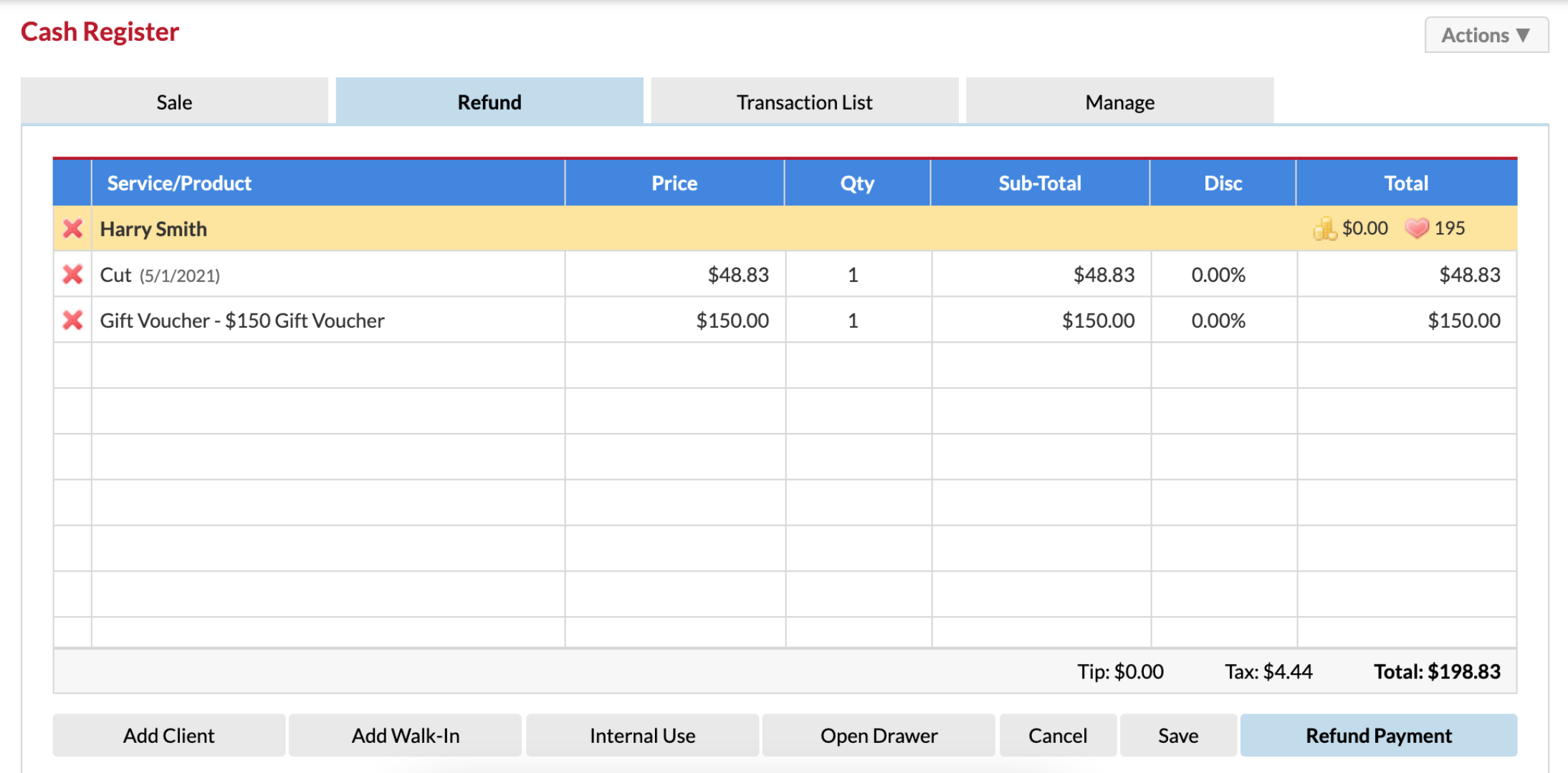Process the Refund Payment

pyautogui.click(x=1377, y=735)
